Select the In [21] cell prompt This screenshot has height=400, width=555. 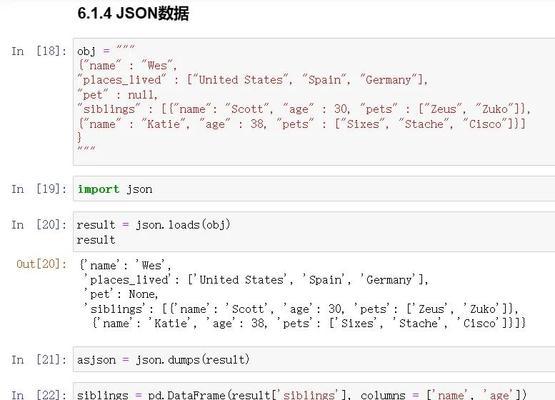point(39,360)
